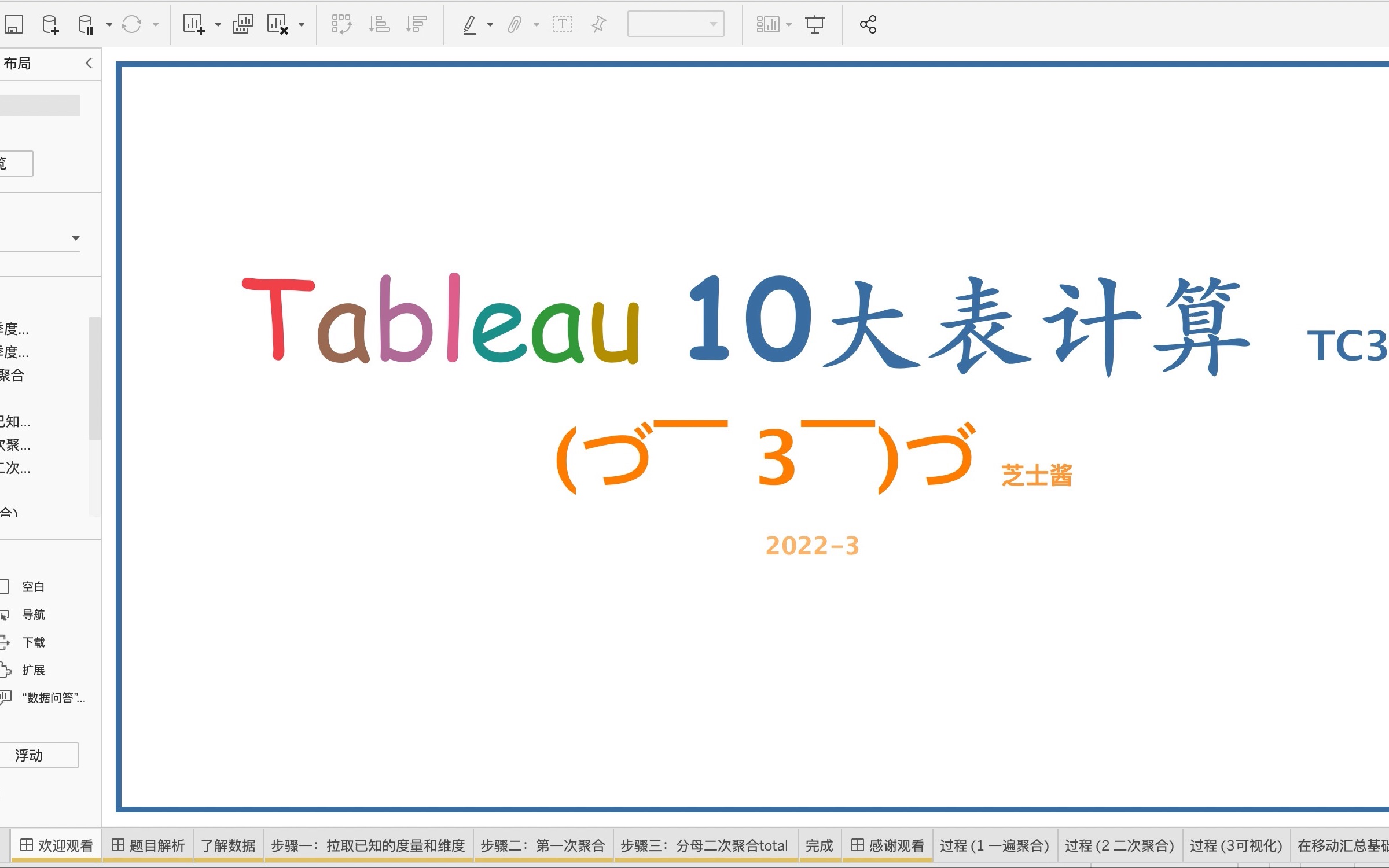Select the highlight pen tool
Image resolution: width=1389 pixels, height=868 pixels.
coord(471,24)
